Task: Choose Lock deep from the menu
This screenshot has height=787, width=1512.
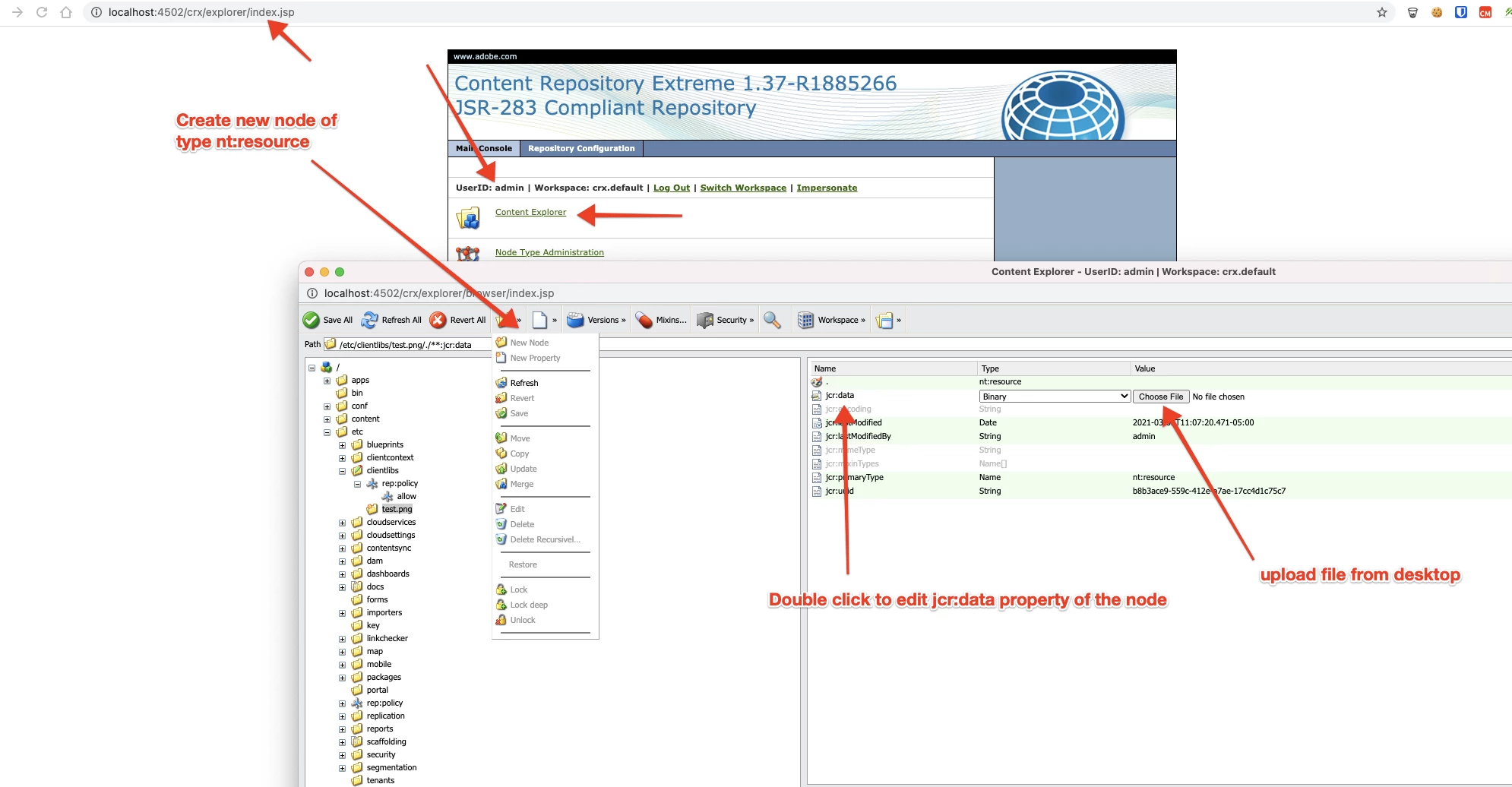Action: point(528,605)
